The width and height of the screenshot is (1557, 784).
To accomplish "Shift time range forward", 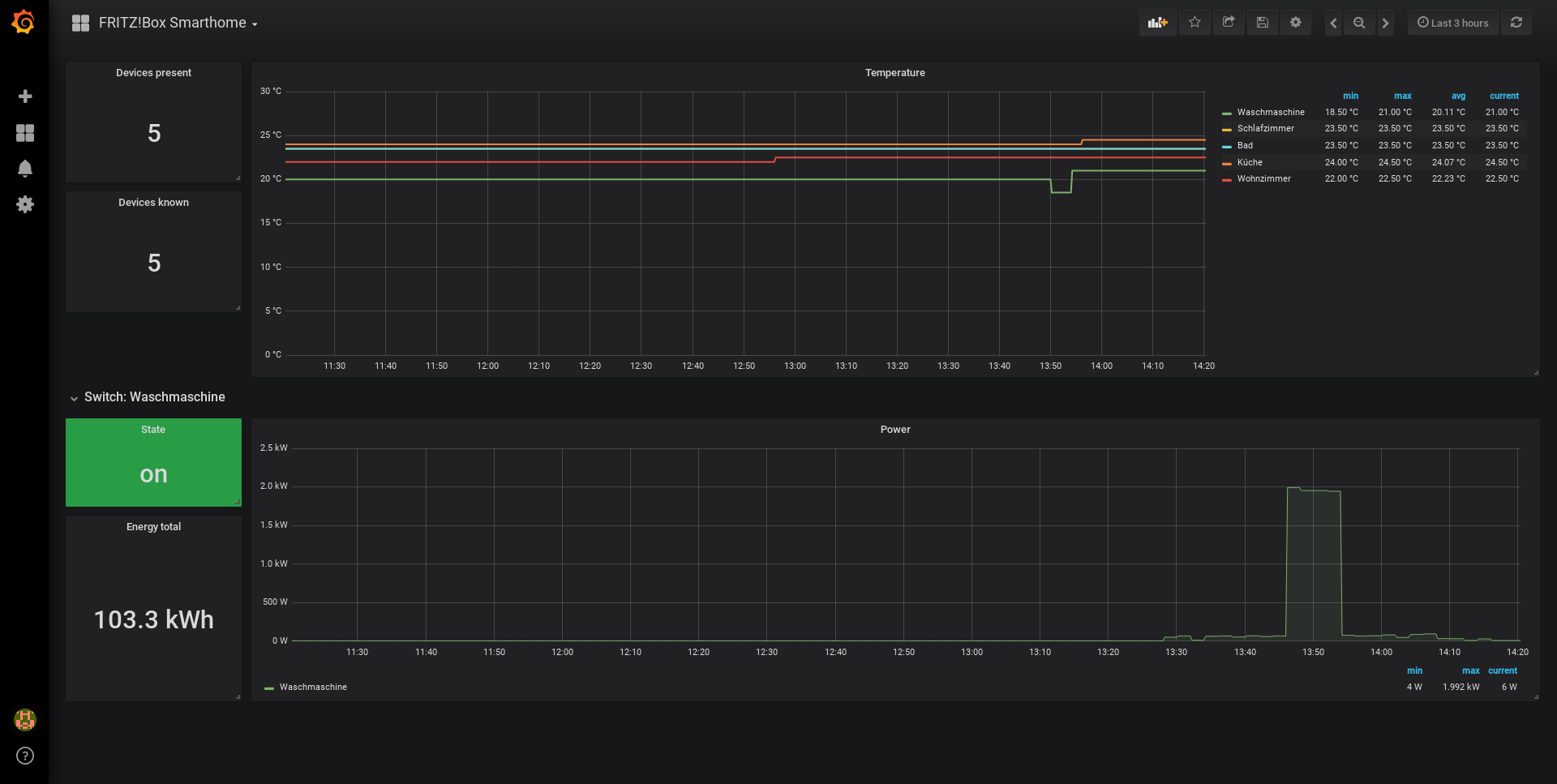I will (1385, 23).
